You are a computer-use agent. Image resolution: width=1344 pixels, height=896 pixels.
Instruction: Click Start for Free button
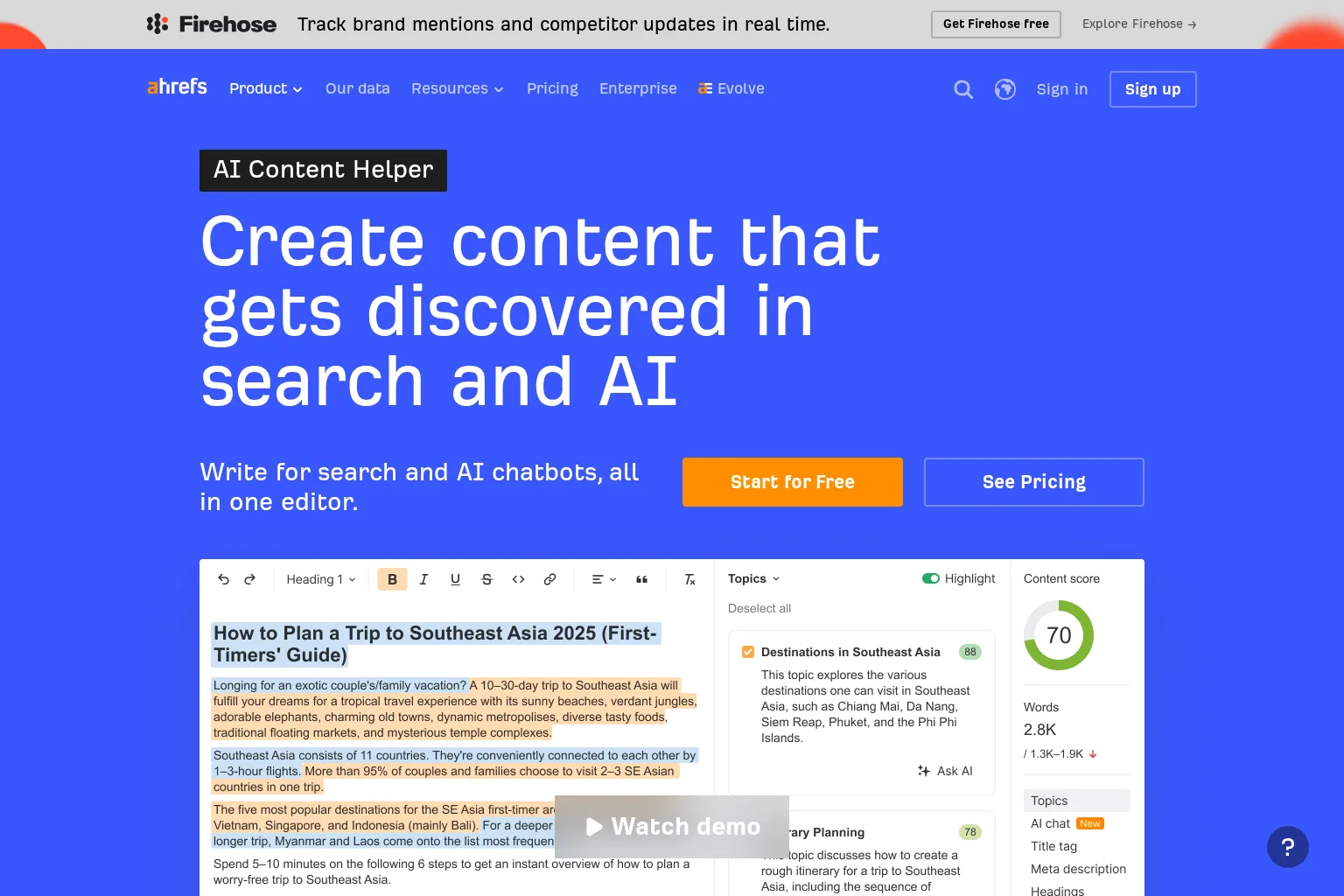793,482
